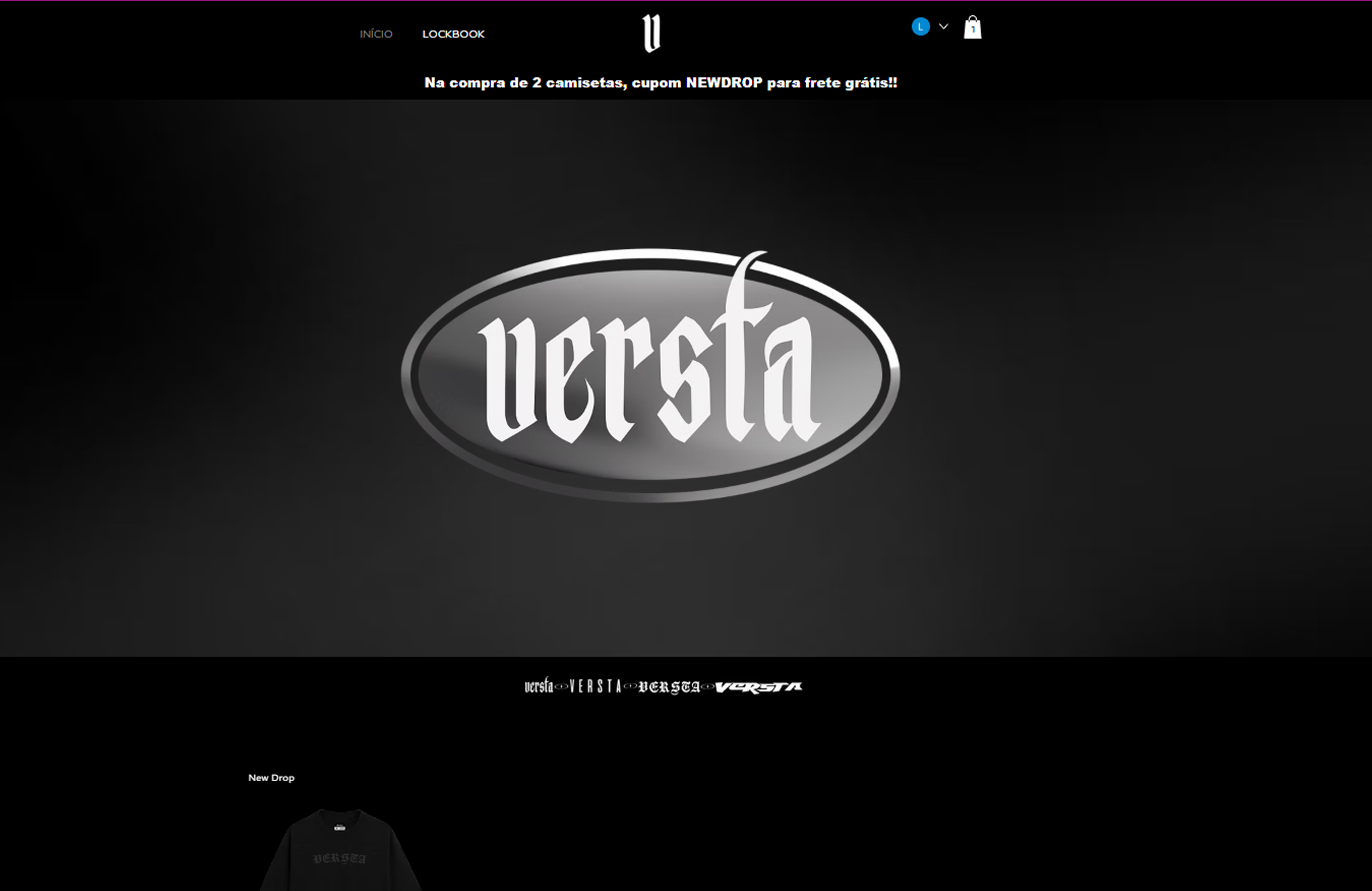Open the LOCKBOOK menu item
Screen dimensions: 1372x891
click(x=453, y=34)
